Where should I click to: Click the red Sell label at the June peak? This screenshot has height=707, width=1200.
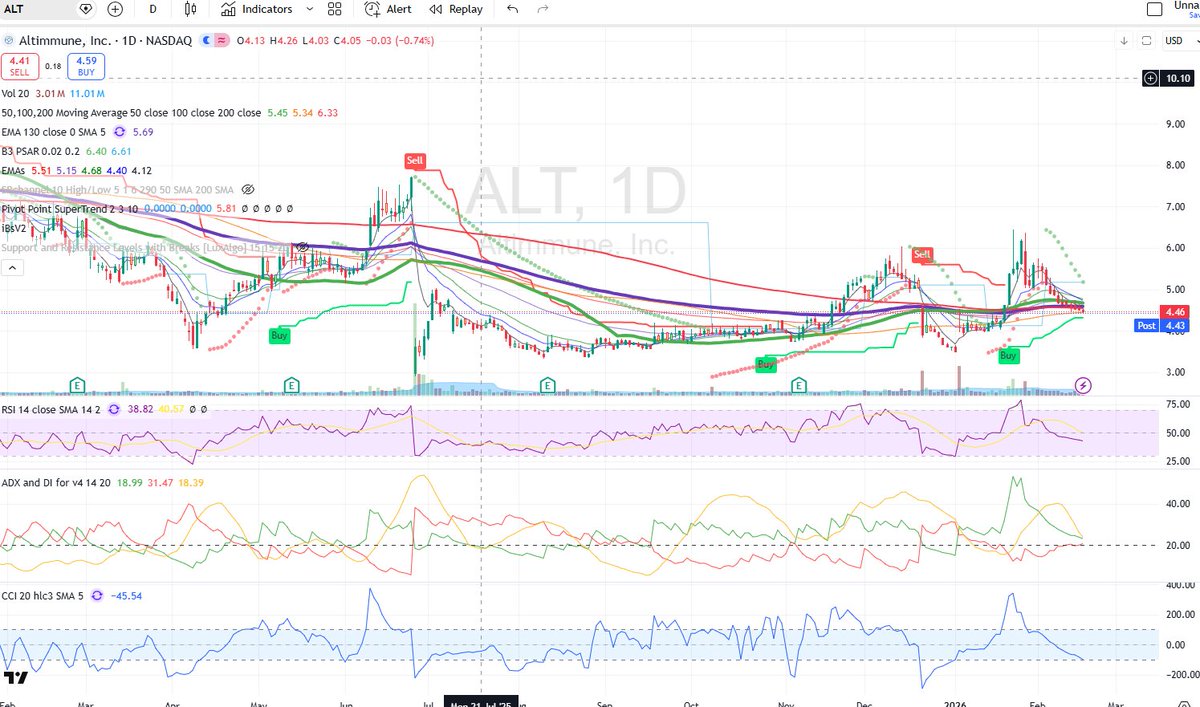pos(415,161)
